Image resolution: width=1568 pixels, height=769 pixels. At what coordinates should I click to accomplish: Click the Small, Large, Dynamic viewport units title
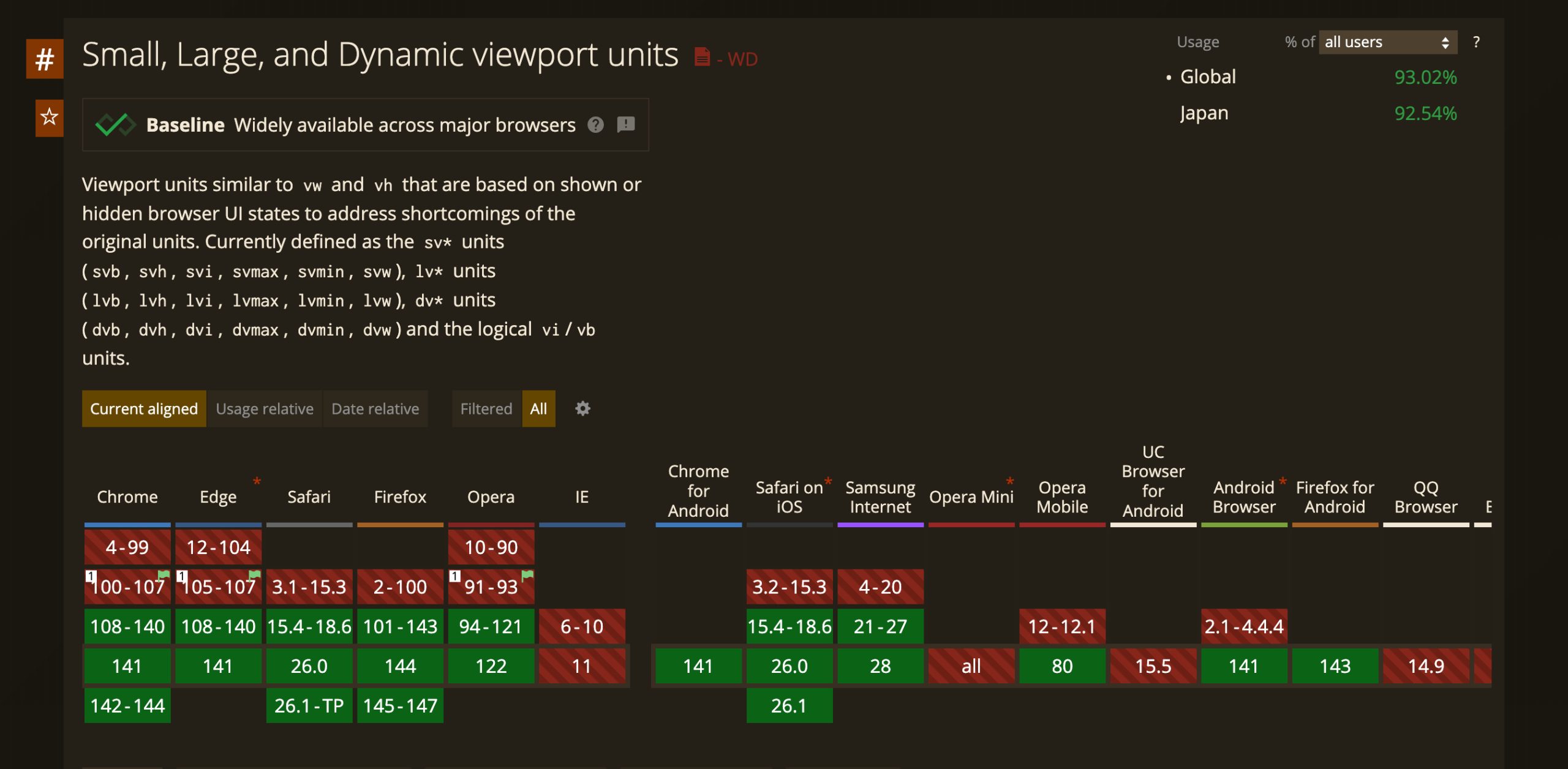tap(380, 55)
